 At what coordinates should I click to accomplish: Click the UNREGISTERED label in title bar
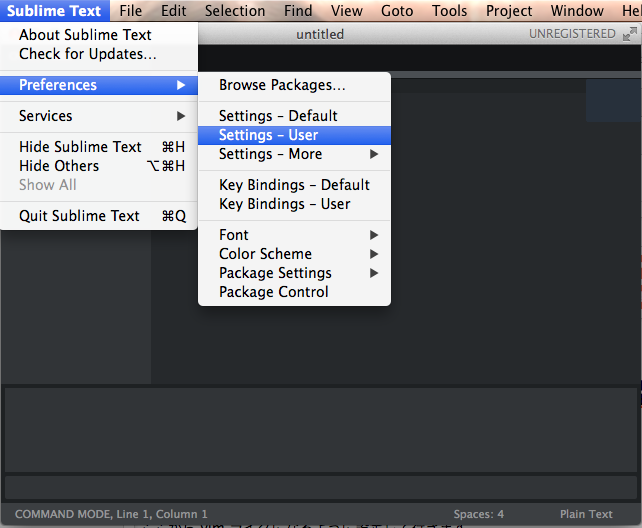[x=572, y=34]
